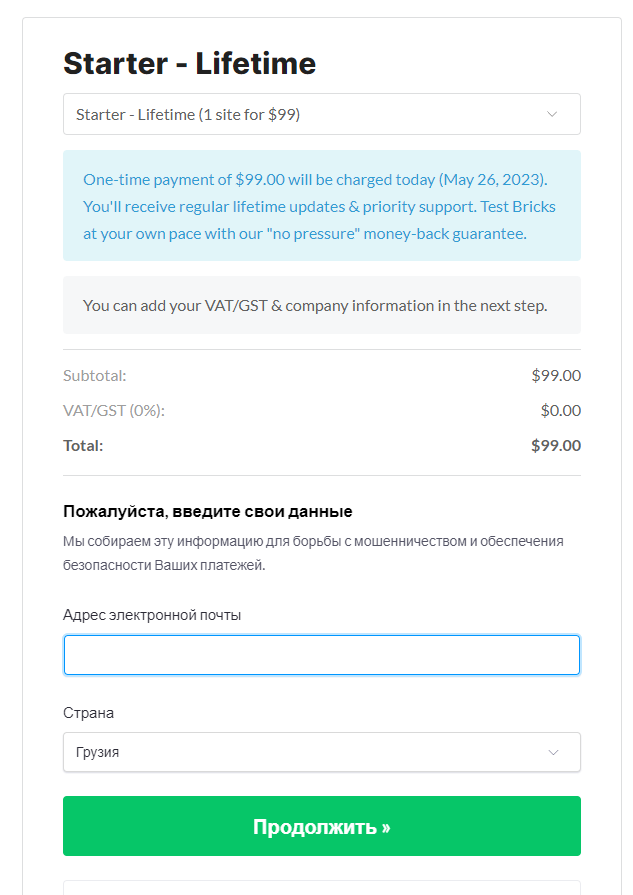This screenshot has width=633, height=895.
Task: Focus the email address input field
Action: point(321,655)
